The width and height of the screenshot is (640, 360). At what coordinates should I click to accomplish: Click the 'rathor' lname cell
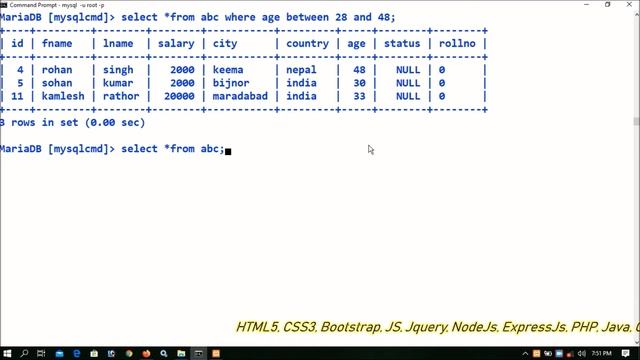(x=121, y=96)
